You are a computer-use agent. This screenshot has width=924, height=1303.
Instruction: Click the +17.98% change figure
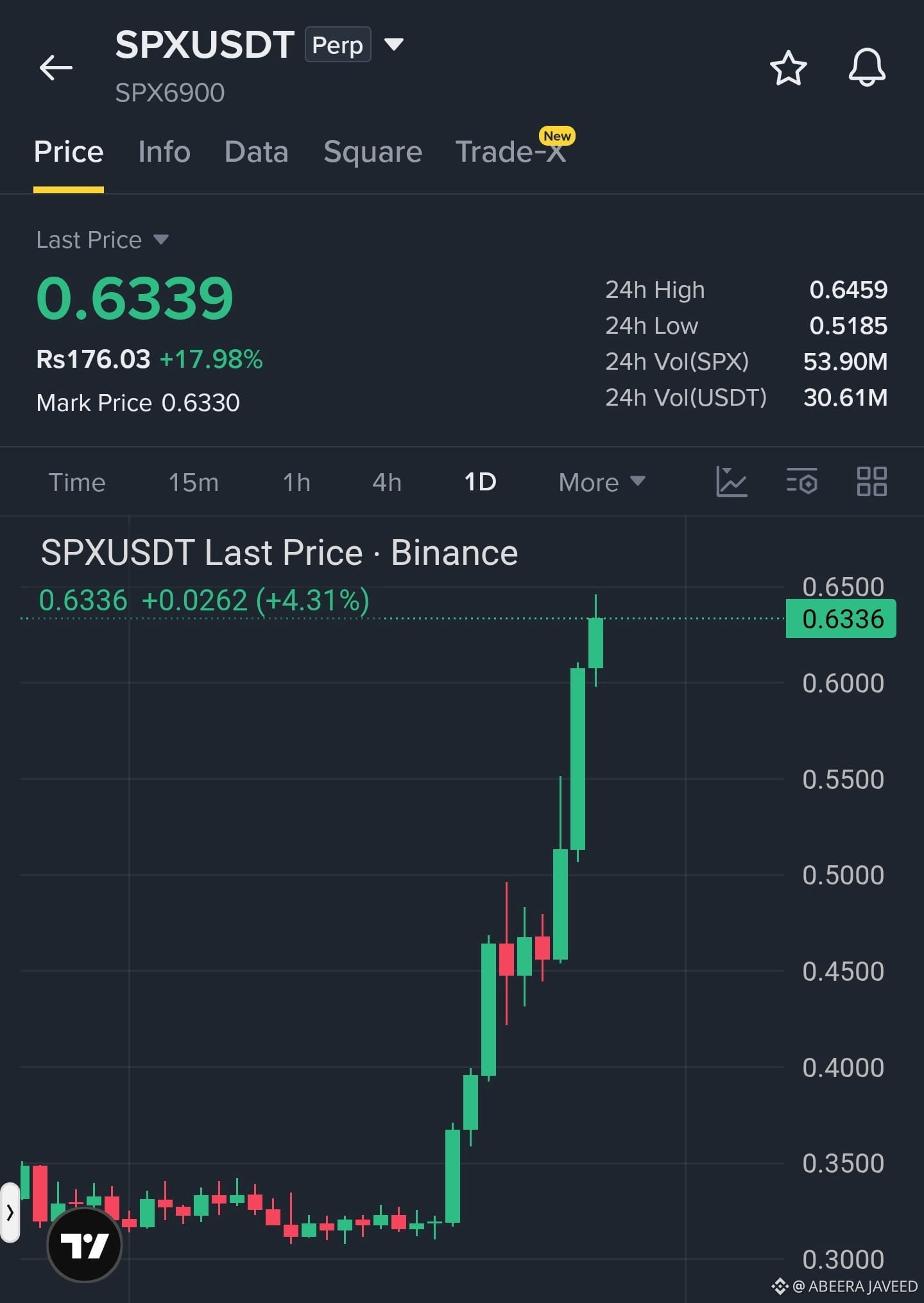click(x=211, y=359)
